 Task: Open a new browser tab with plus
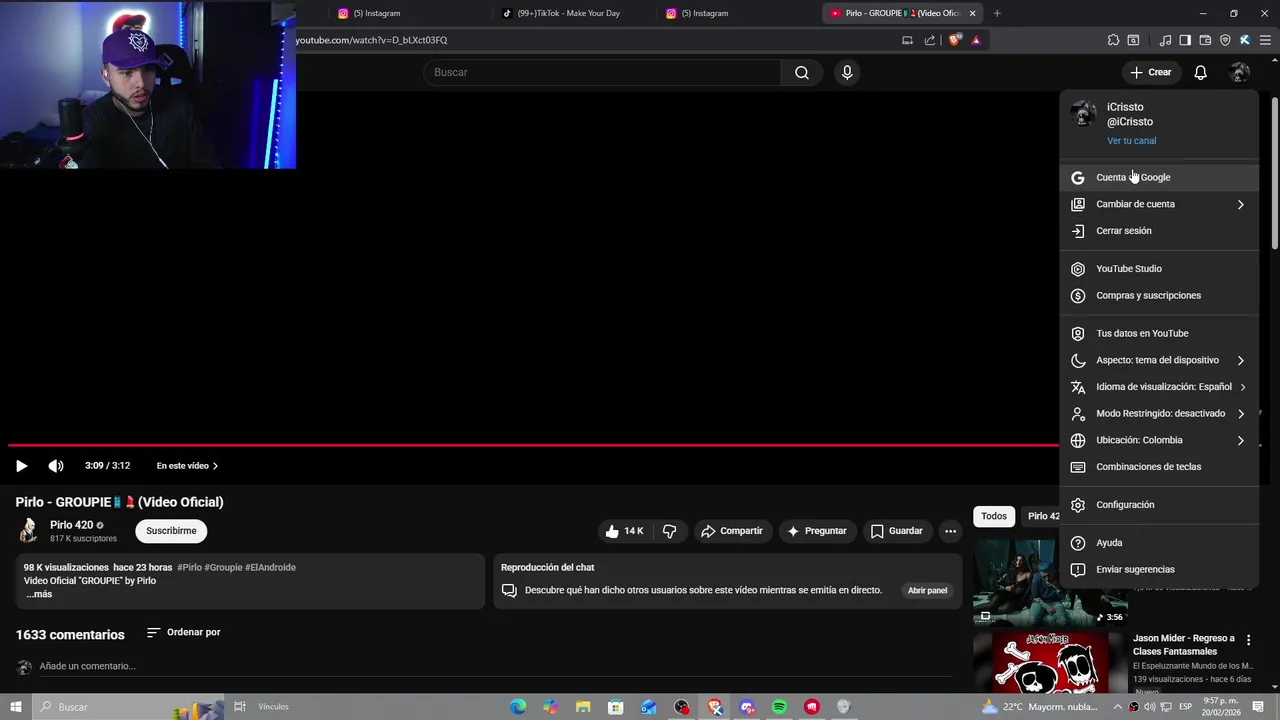(x=997, y=13)
